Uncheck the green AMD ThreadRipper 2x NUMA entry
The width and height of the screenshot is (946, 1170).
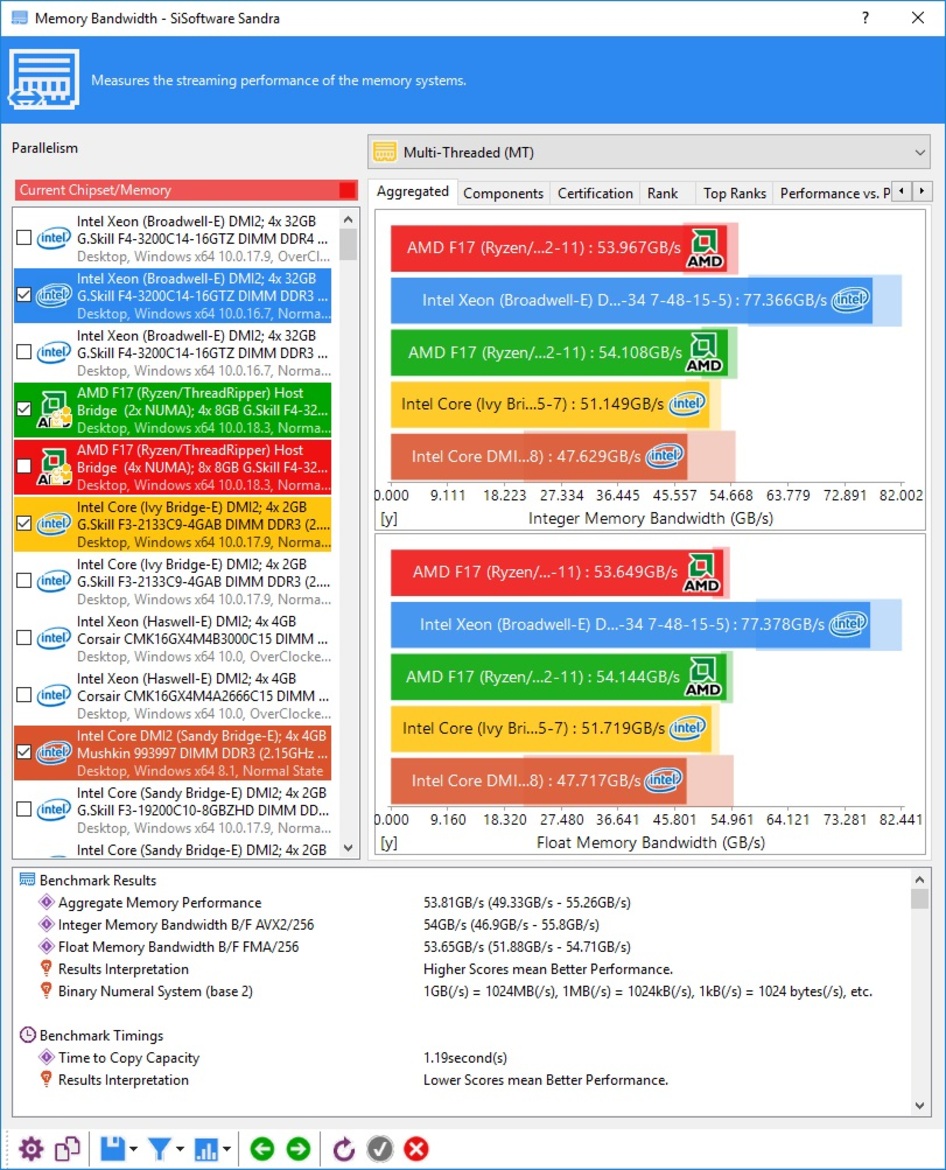[24, 409]
